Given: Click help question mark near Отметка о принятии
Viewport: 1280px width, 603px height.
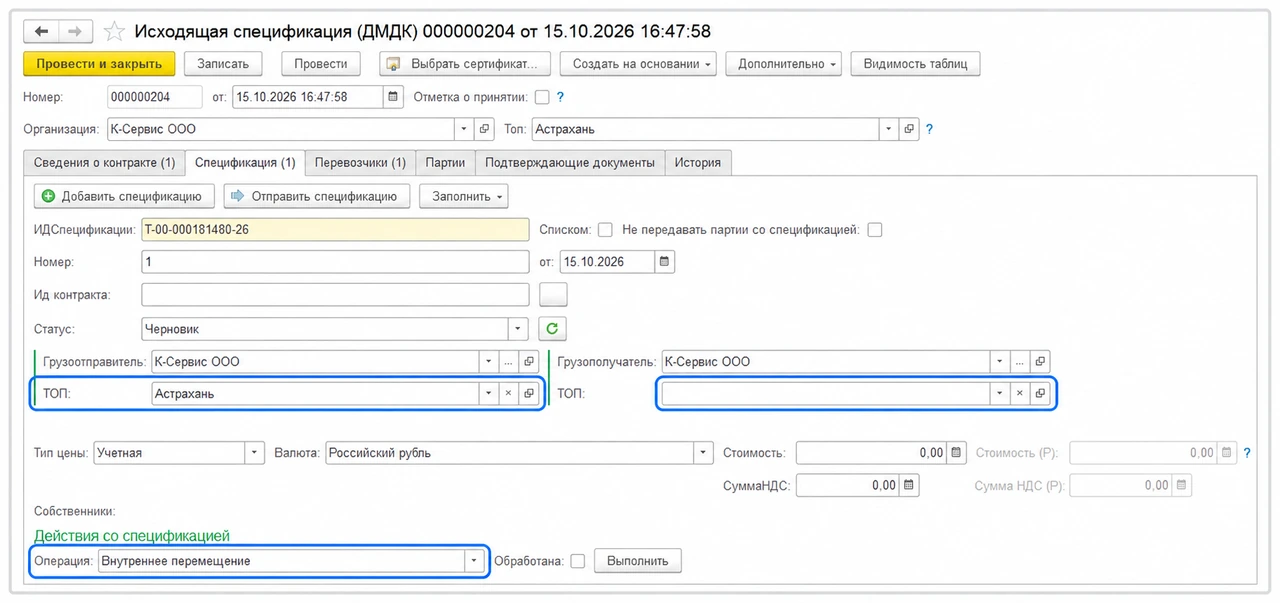Looking at the screenshot, I should coord(560,97).
